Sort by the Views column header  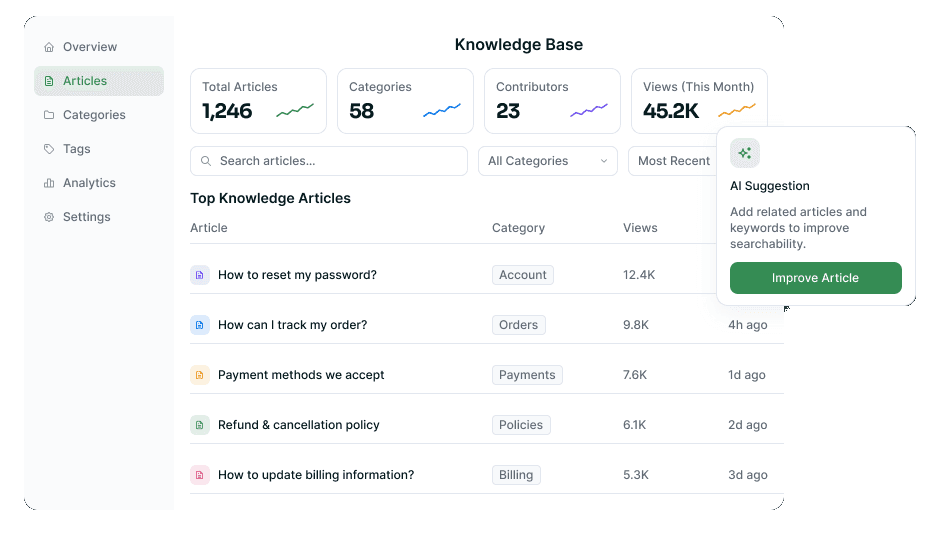(x=640, y=228)
